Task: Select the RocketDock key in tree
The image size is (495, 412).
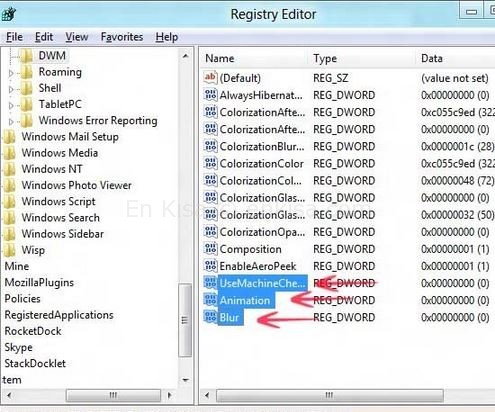Action: point(33,331)
